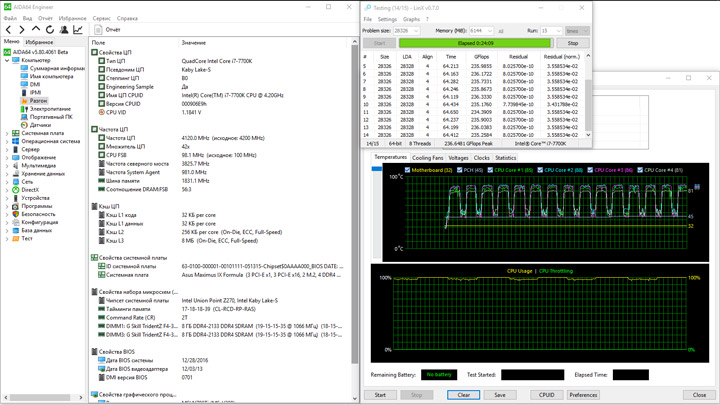720x405 pixels.
Task: Open the Problem size dropdown in LinX
Action: [406, 31]
